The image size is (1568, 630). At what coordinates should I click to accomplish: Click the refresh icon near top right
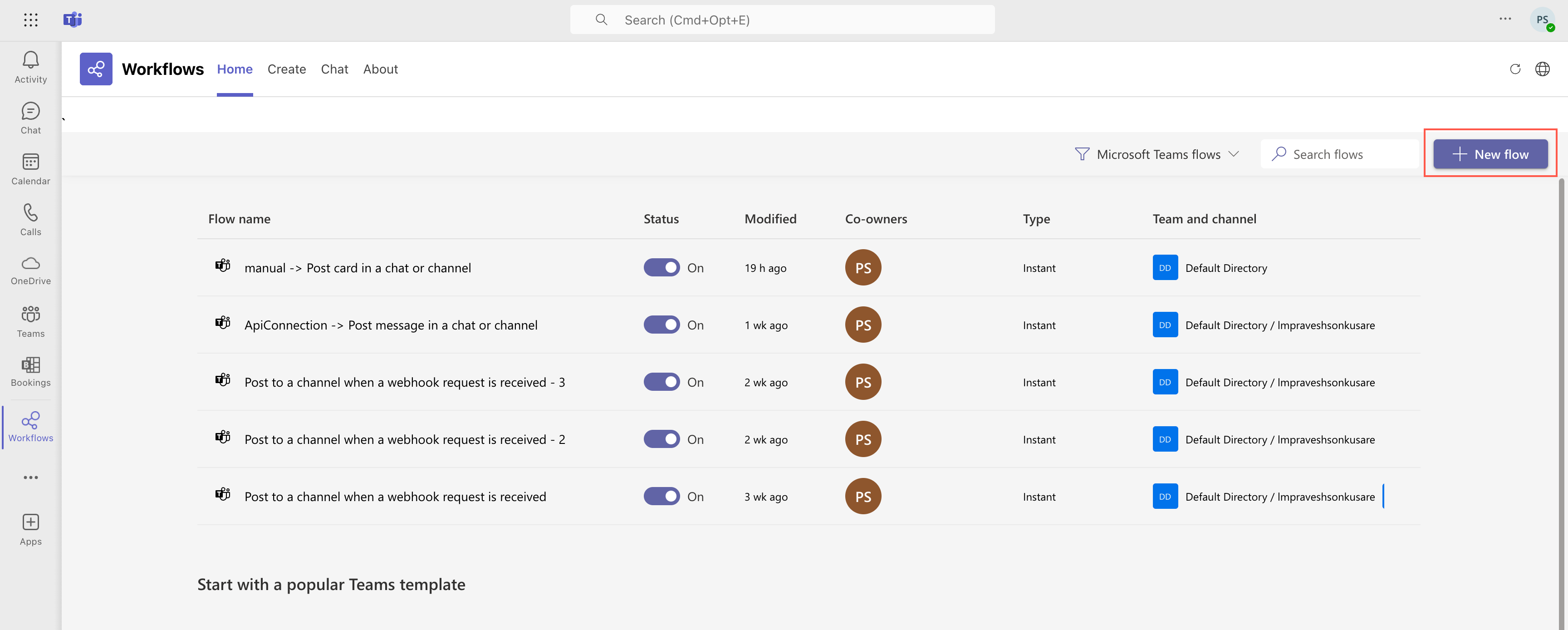pyautogui.click(x=1515, y=68)
